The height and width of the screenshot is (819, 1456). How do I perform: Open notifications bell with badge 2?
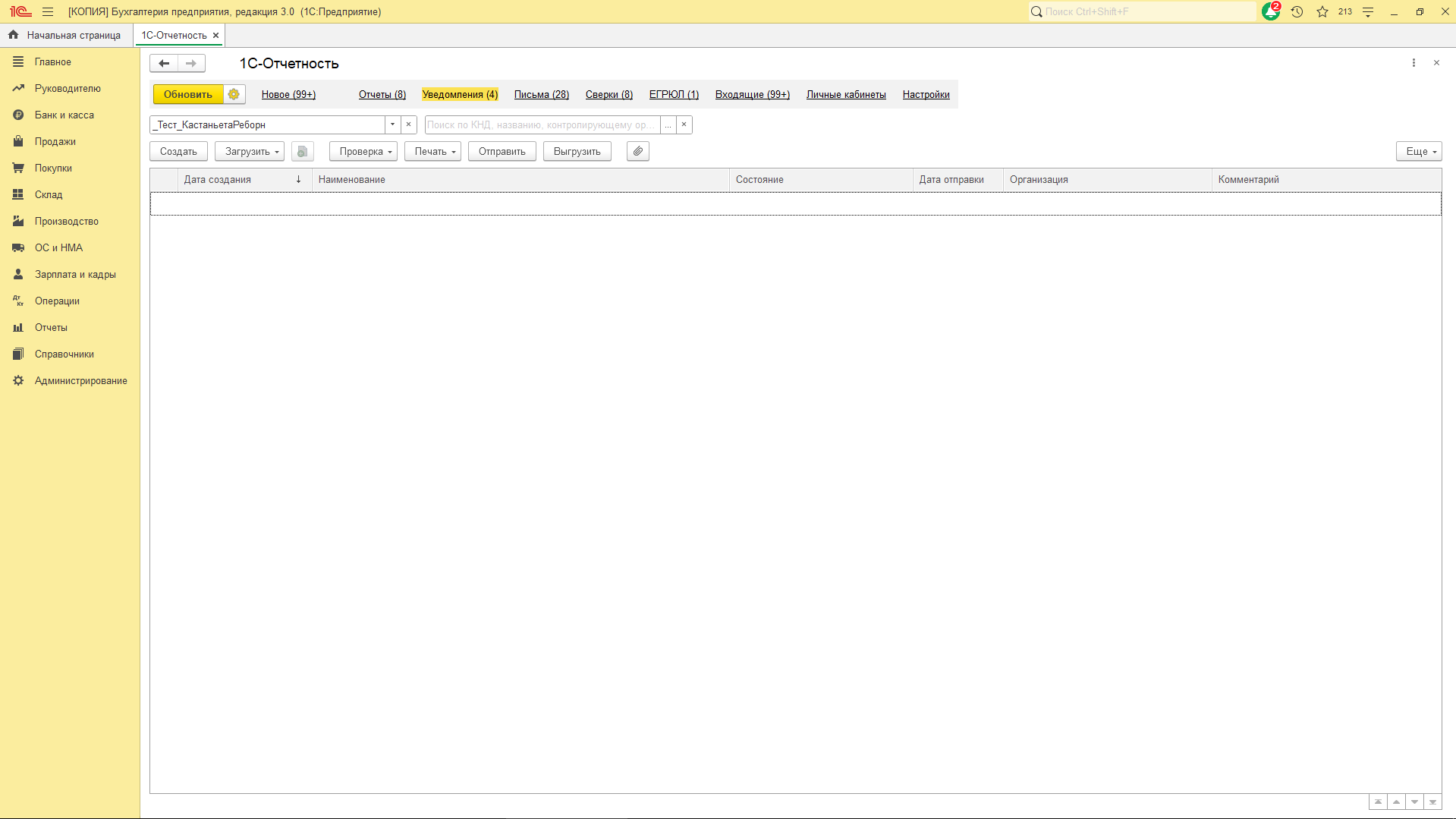pyautogui.click(x=1271, y=11)
